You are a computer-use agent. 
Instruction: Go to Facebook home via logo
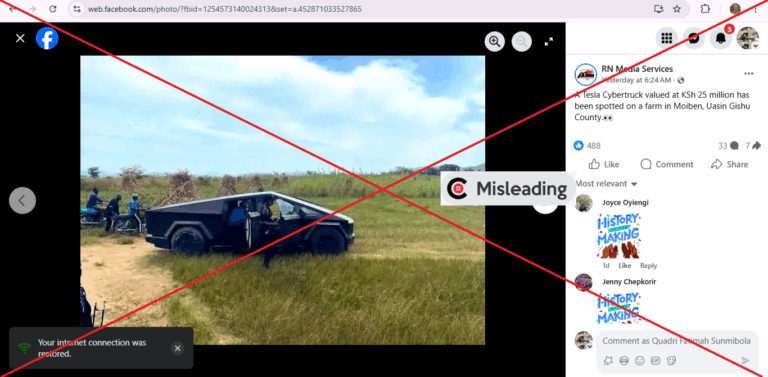point(47,38)
